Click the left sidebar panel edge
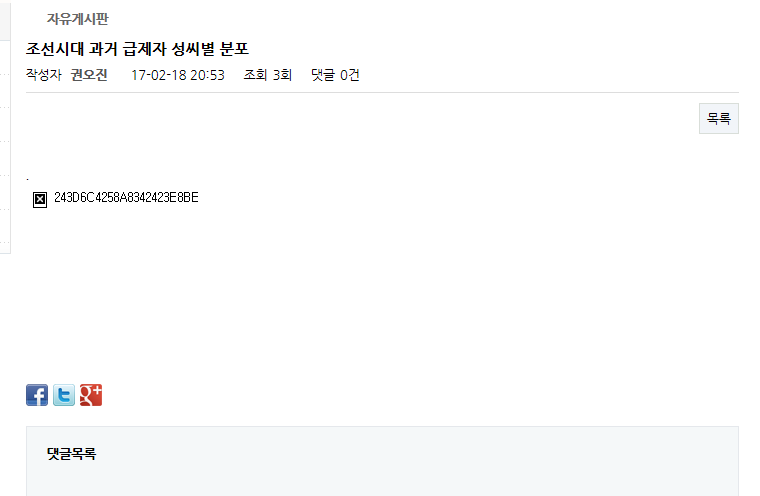Viewport: 760px width, 496px height. tap(5, 145)
